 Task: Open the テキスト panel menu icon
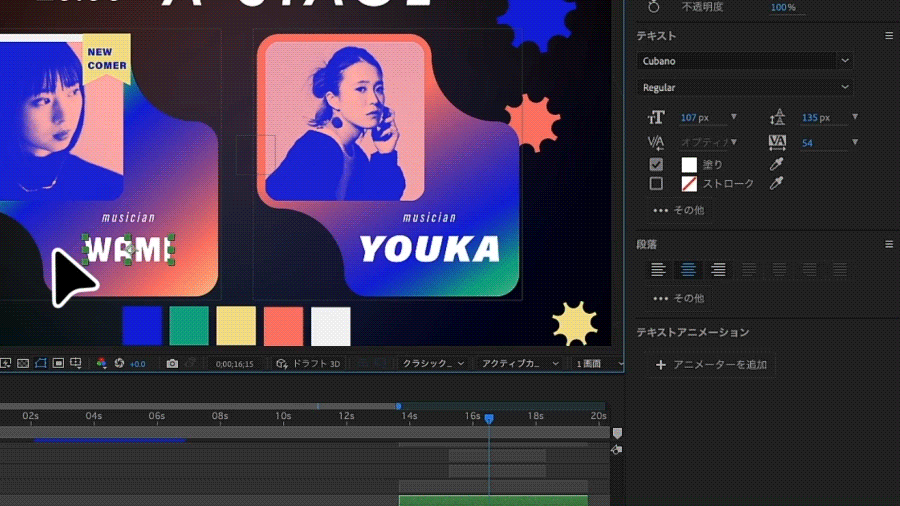pyautogui.click(x=889, y=36)
